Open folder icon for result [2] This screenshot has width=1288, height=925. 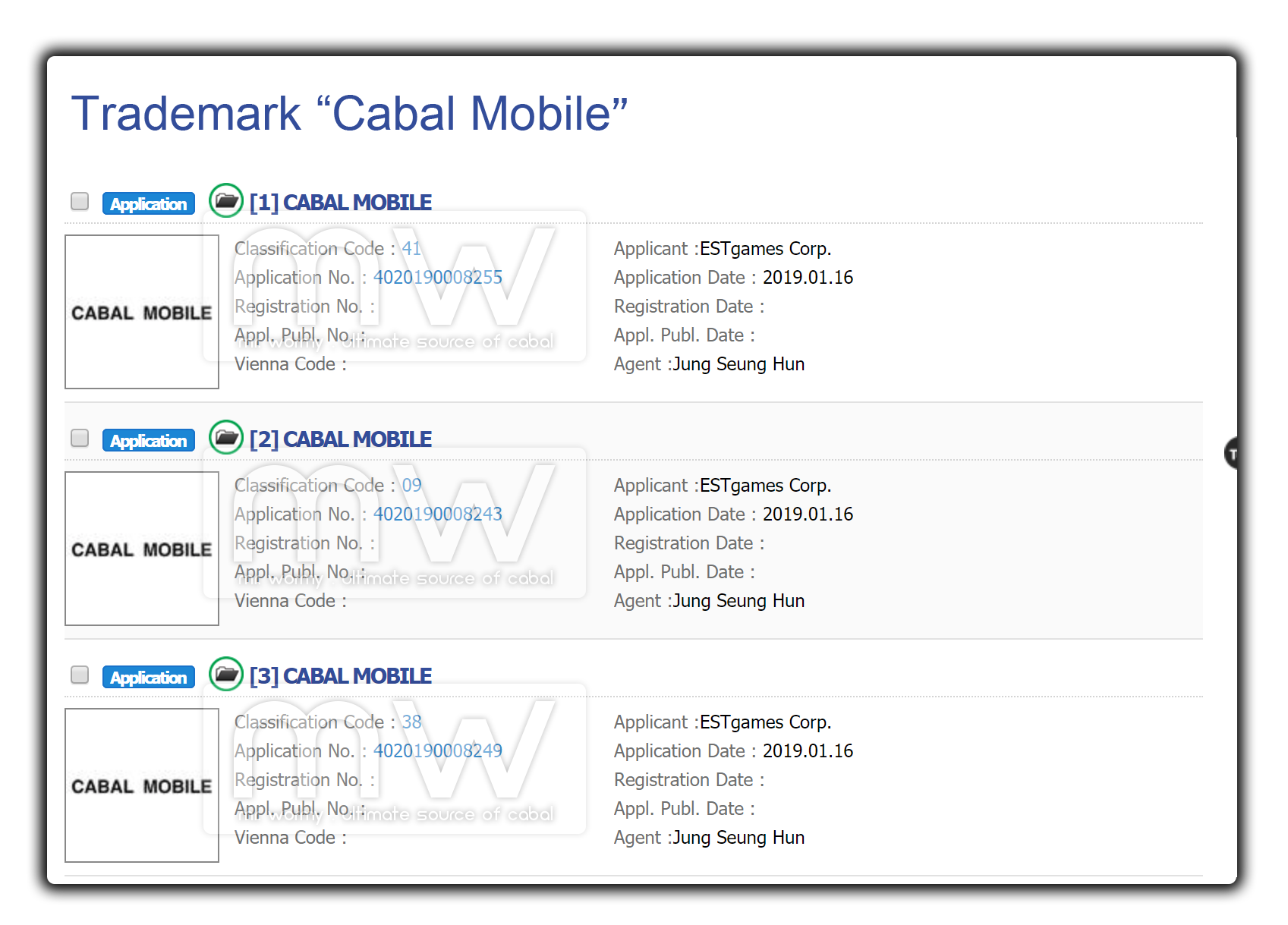point(225,438)
